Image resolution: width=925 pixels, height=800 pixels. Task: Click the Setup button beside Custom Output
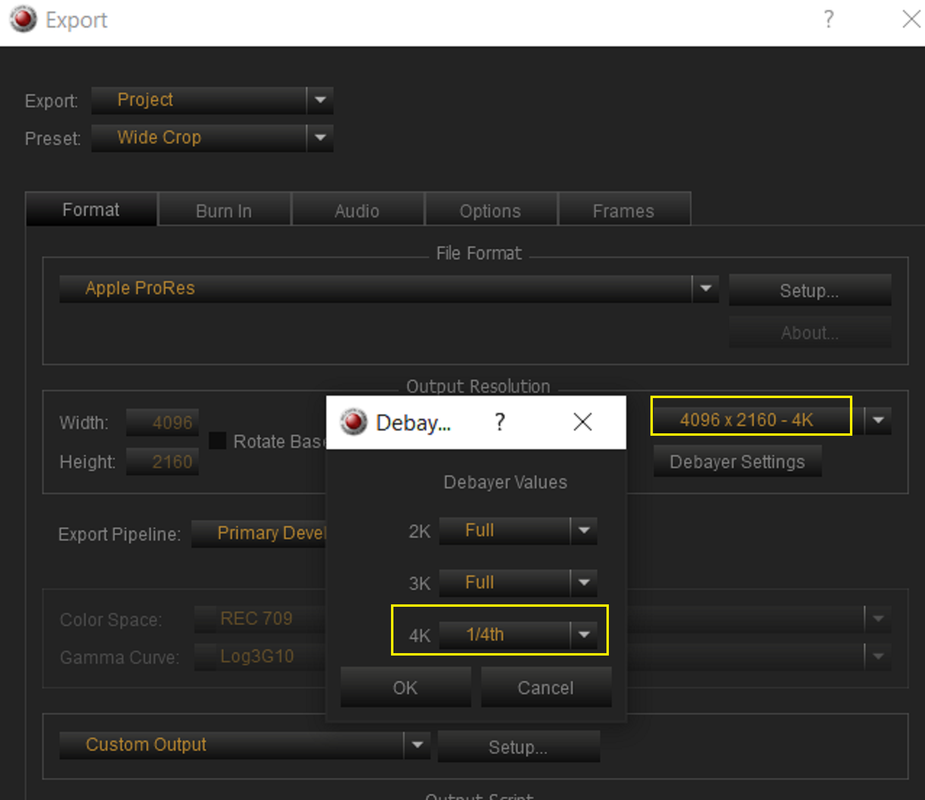(x=519, y=747)
